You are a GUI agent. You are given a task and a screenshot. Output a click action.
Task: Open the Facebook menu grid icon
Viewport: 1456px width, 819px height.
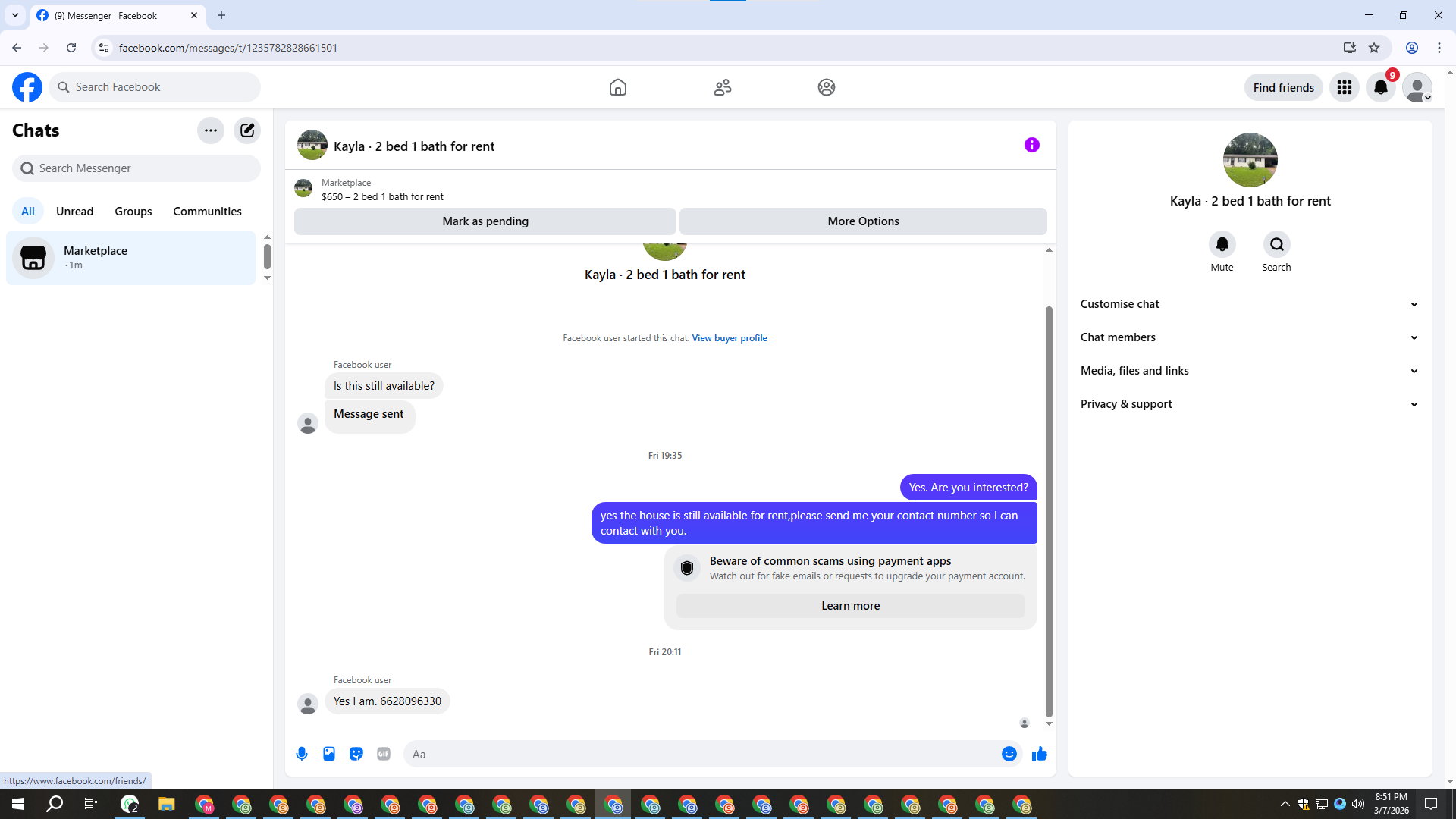point(1345,87)
